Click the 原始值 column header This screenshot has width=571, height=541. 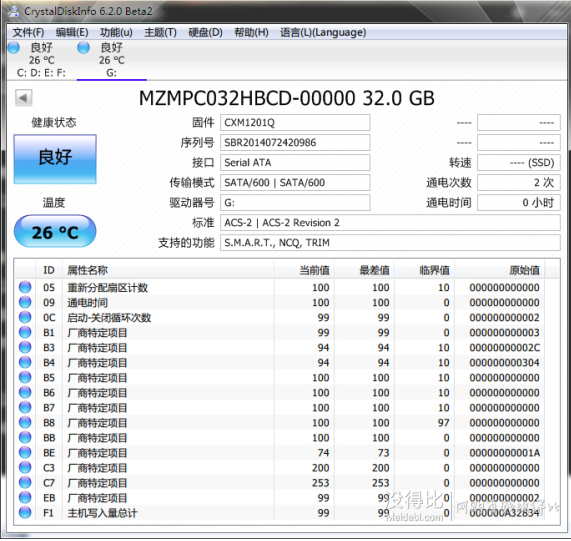coord(499,270)
